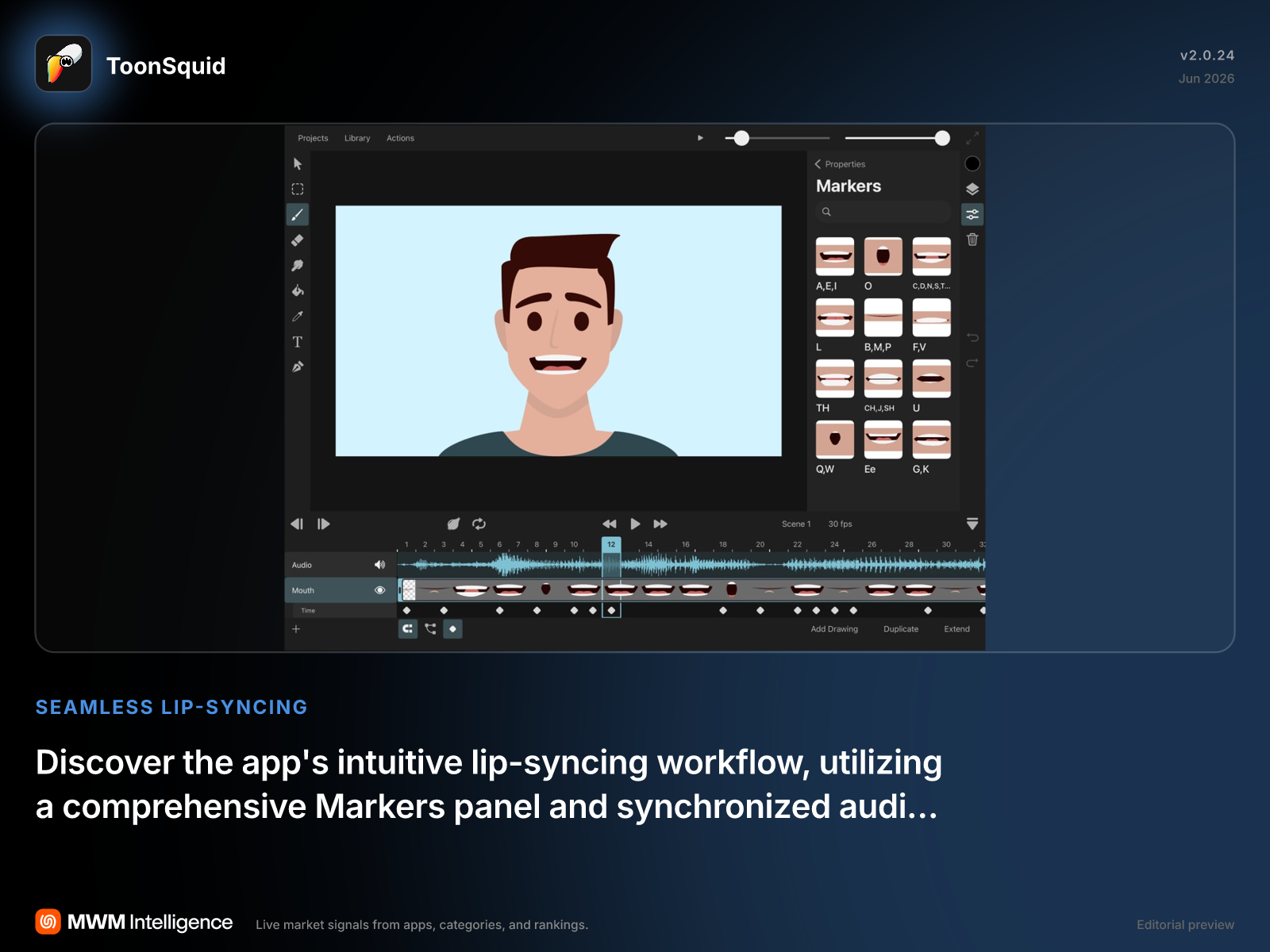Choose the dashed marquee selection tool

[298, 189]
